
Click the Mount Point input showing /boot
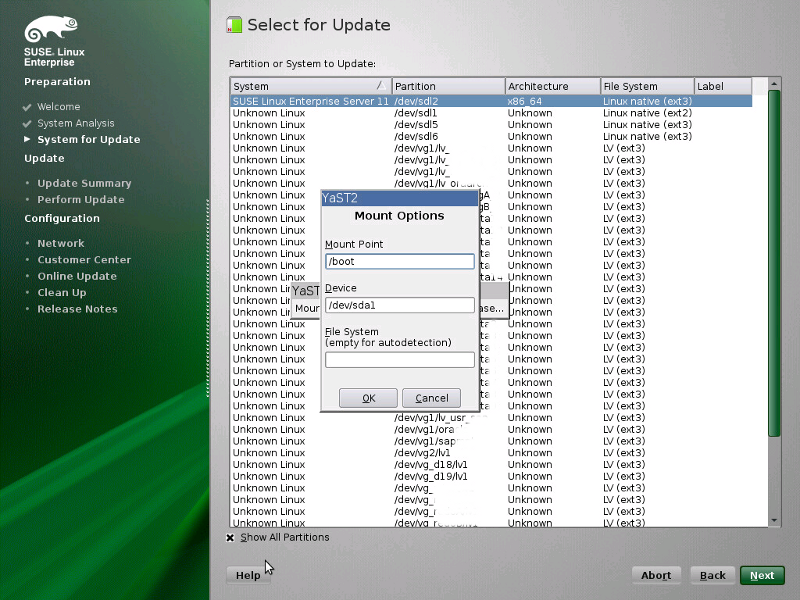pos(399,261)
